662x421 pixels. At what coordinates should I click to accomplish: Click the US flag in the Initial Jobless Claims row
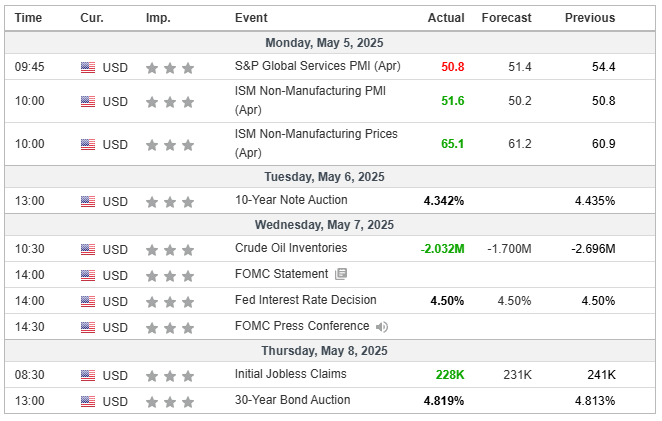point(88,376)
